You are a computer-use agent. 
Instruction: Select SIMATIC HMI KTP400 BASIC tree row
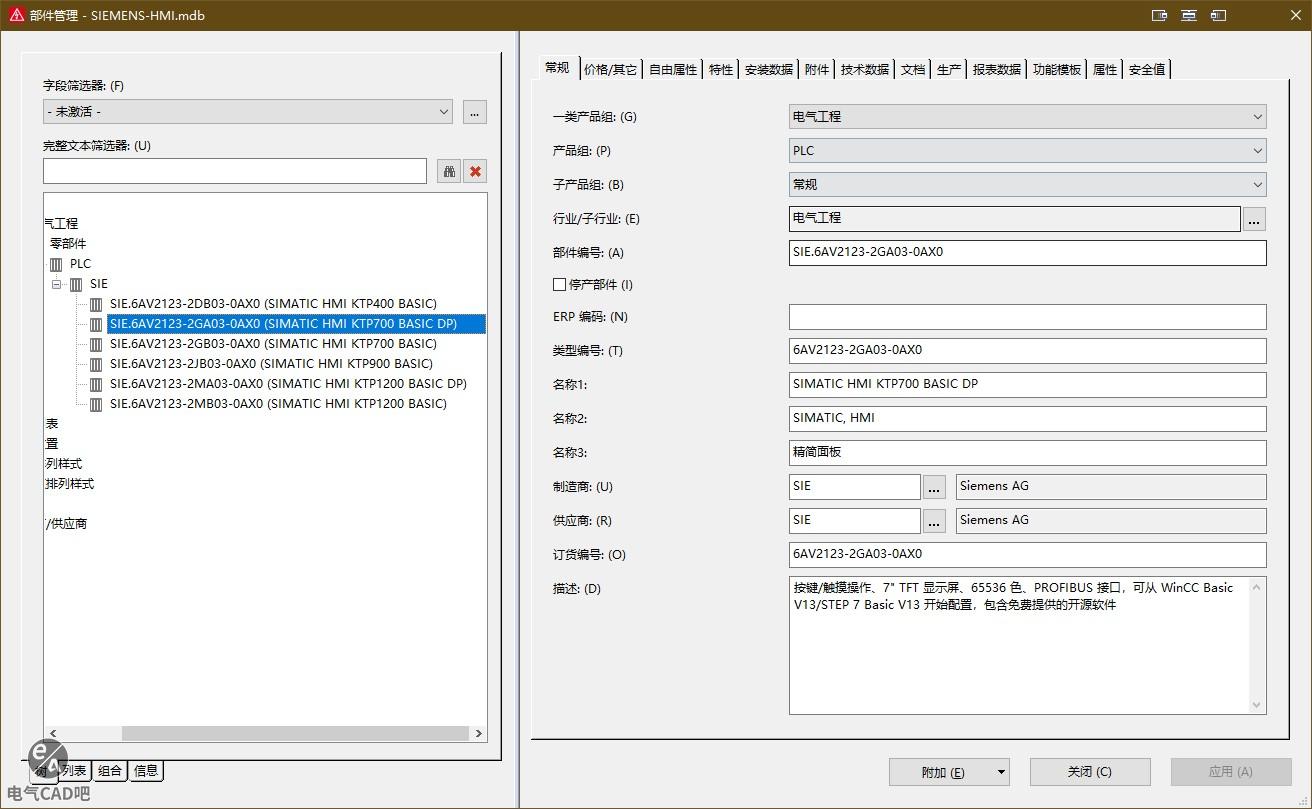click(273, 304)
